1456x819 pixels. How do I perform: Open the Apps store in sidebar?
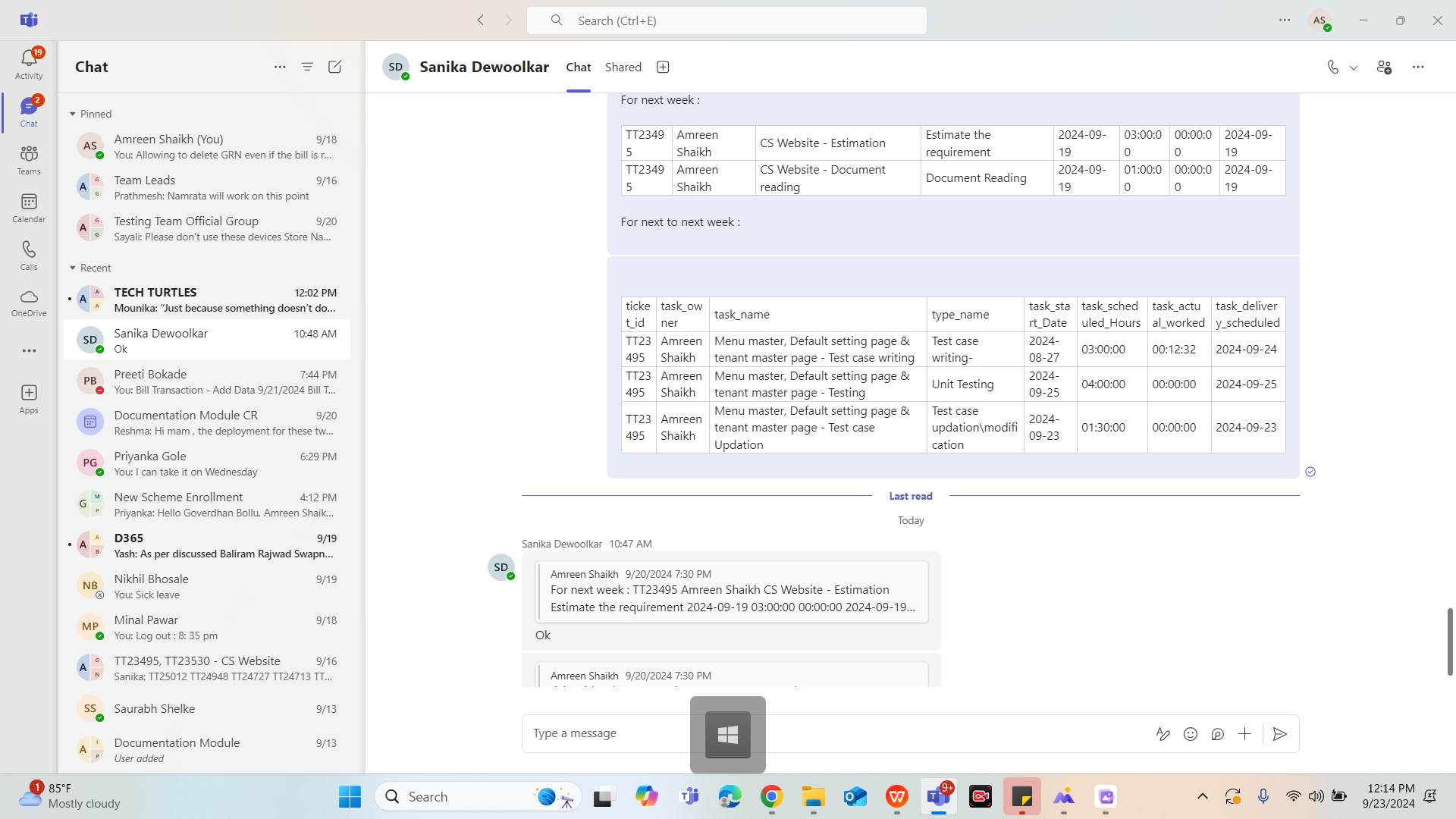pos(29,399)
